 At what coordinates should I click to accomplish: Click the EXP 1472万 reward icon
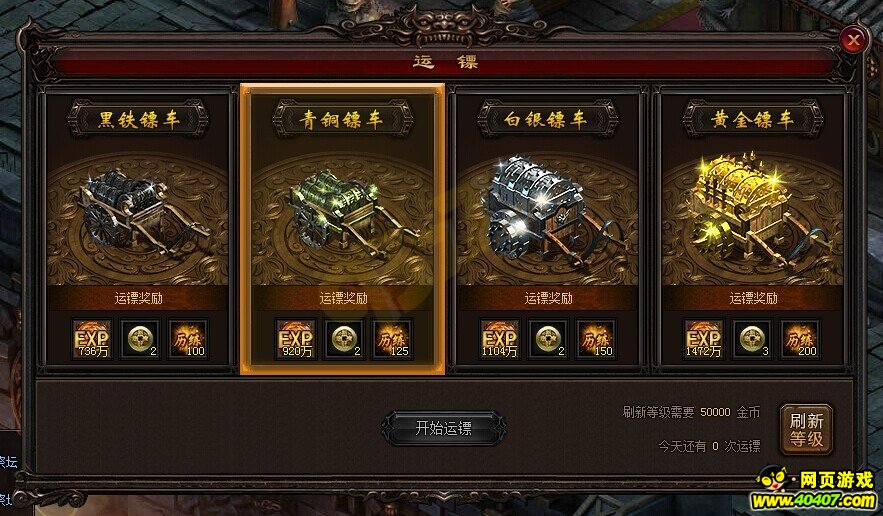pos(704,339)
